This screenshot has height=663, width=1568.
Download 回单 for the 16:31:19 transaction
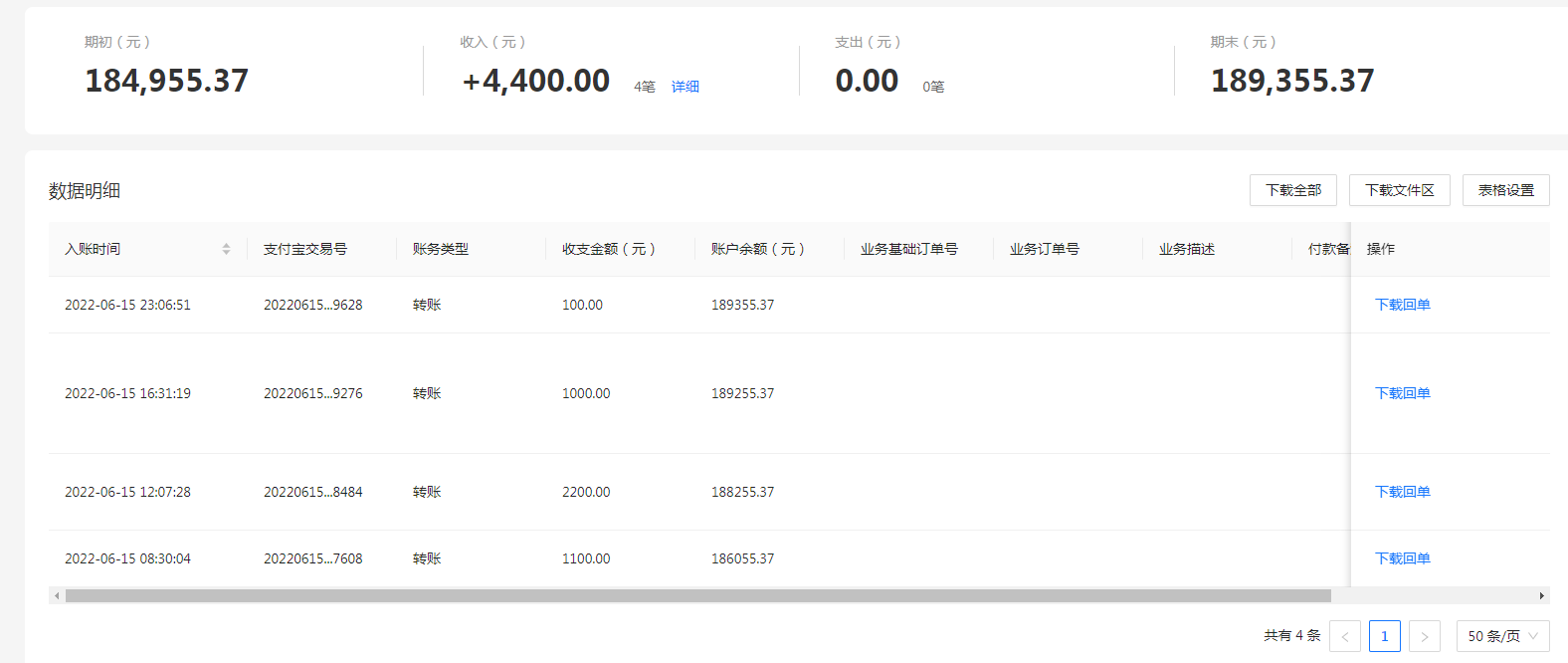pyautogui.click(x=1403, y=393)
